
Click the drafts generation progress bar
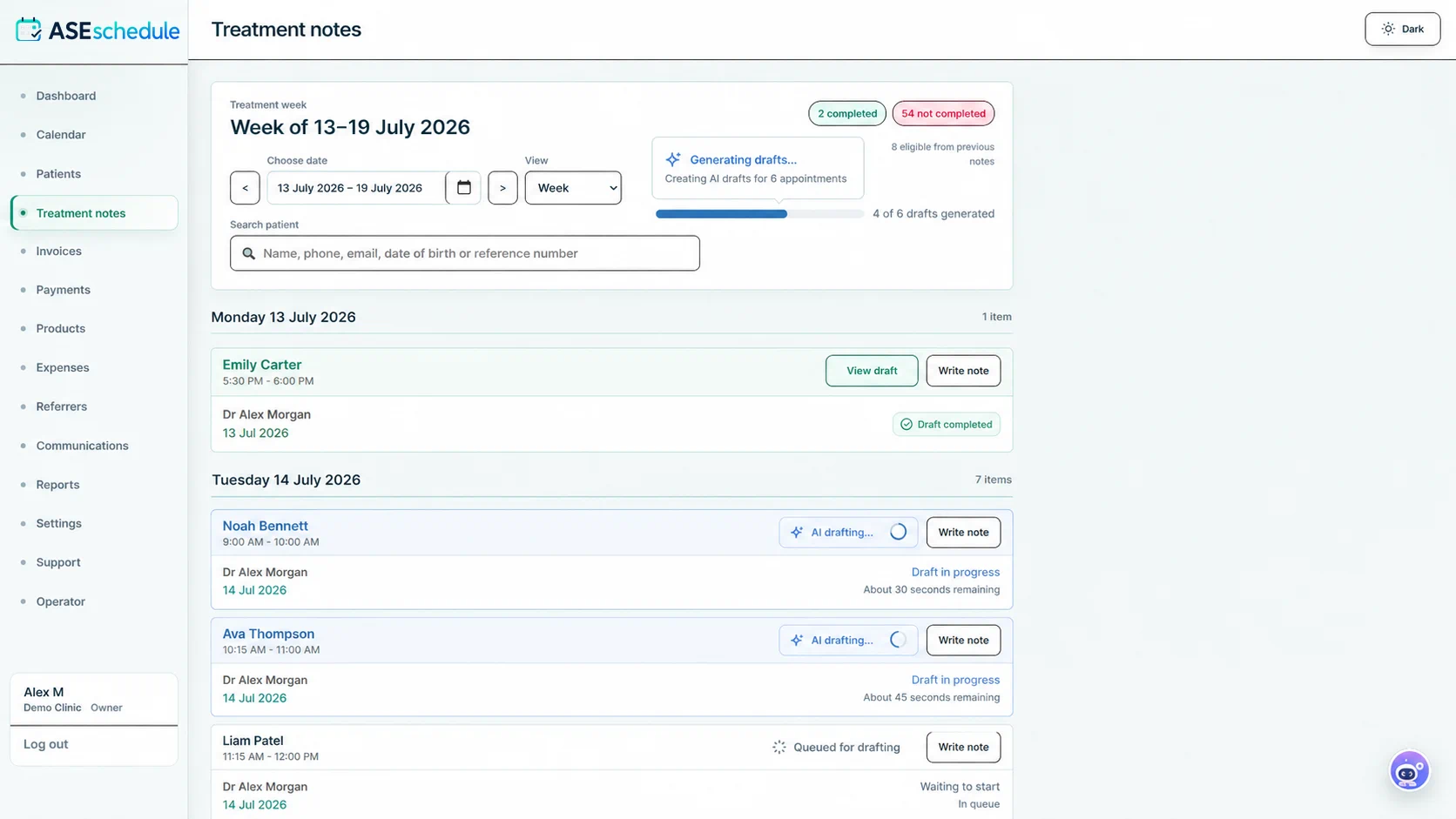point(759,214)
